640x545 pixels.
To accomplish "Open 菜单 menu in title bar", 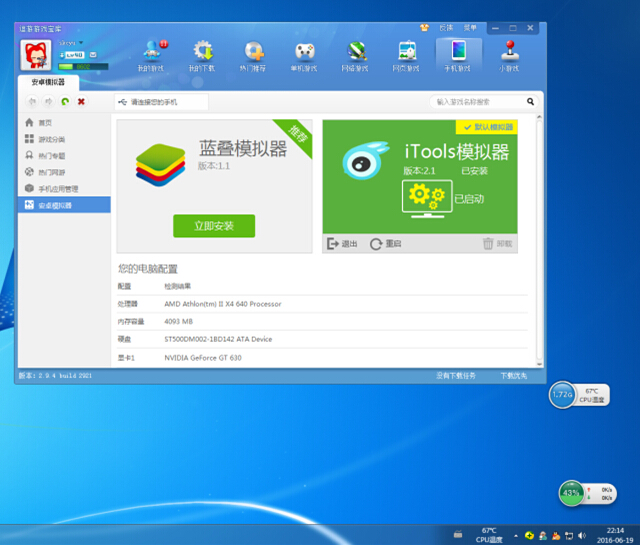I will [470, 28].
